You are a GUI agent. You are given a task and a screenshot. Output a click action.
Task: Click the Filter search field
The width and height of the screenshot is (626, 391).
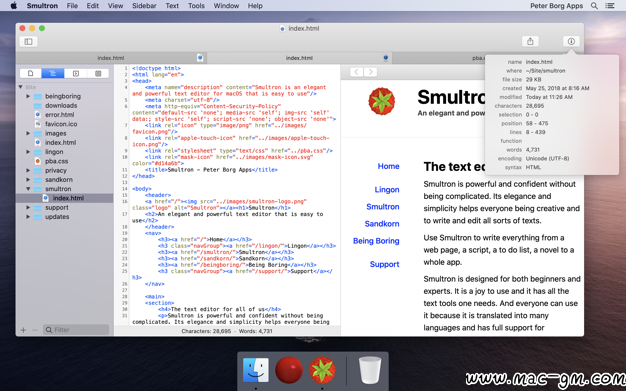click(x=76, y=330)
